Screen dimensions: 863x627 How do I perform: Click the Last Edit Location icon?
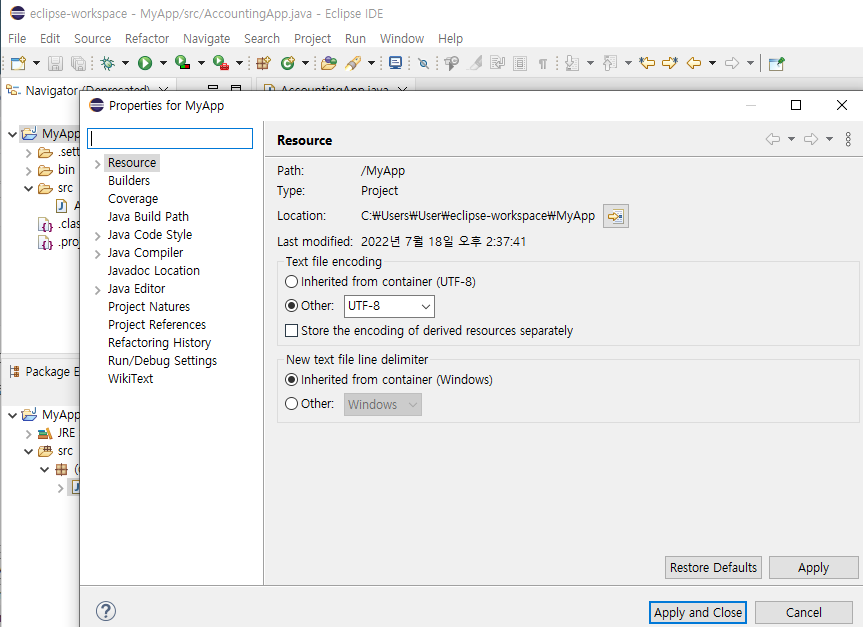[x=647, y=63]
